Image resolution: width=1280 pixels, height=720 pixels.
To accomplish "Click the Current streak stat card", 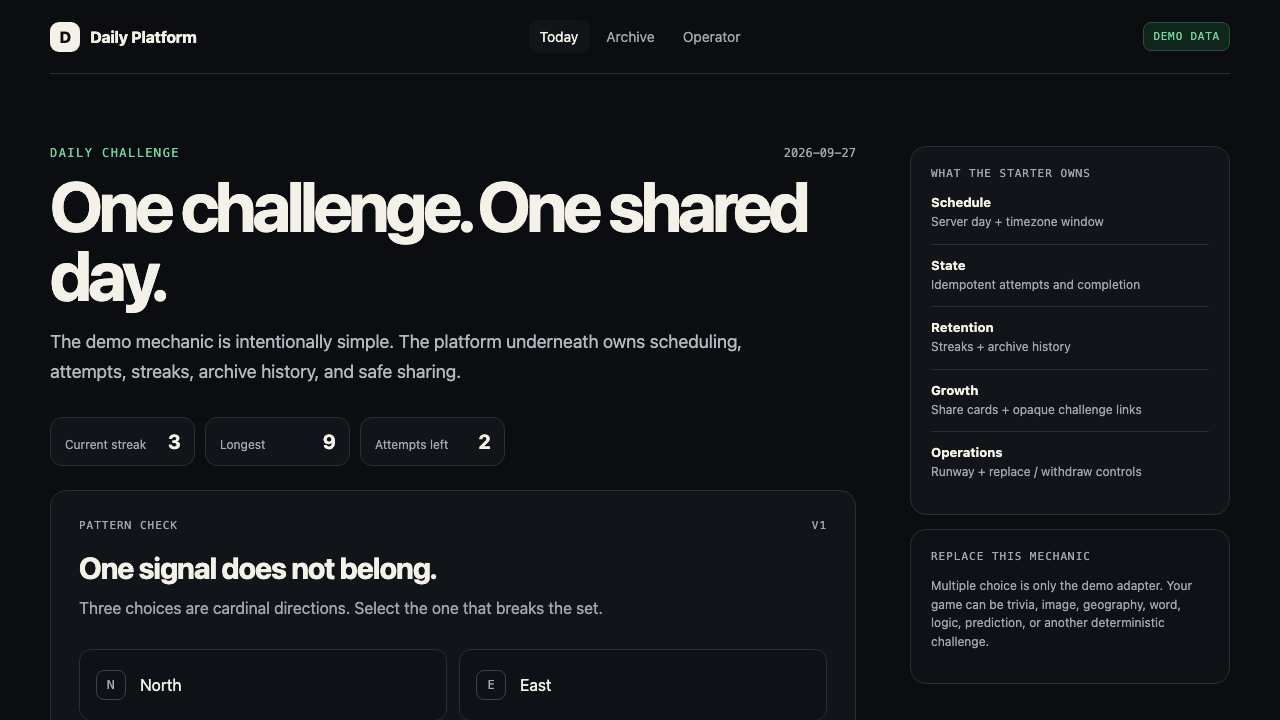I will [x=123, y=442].
